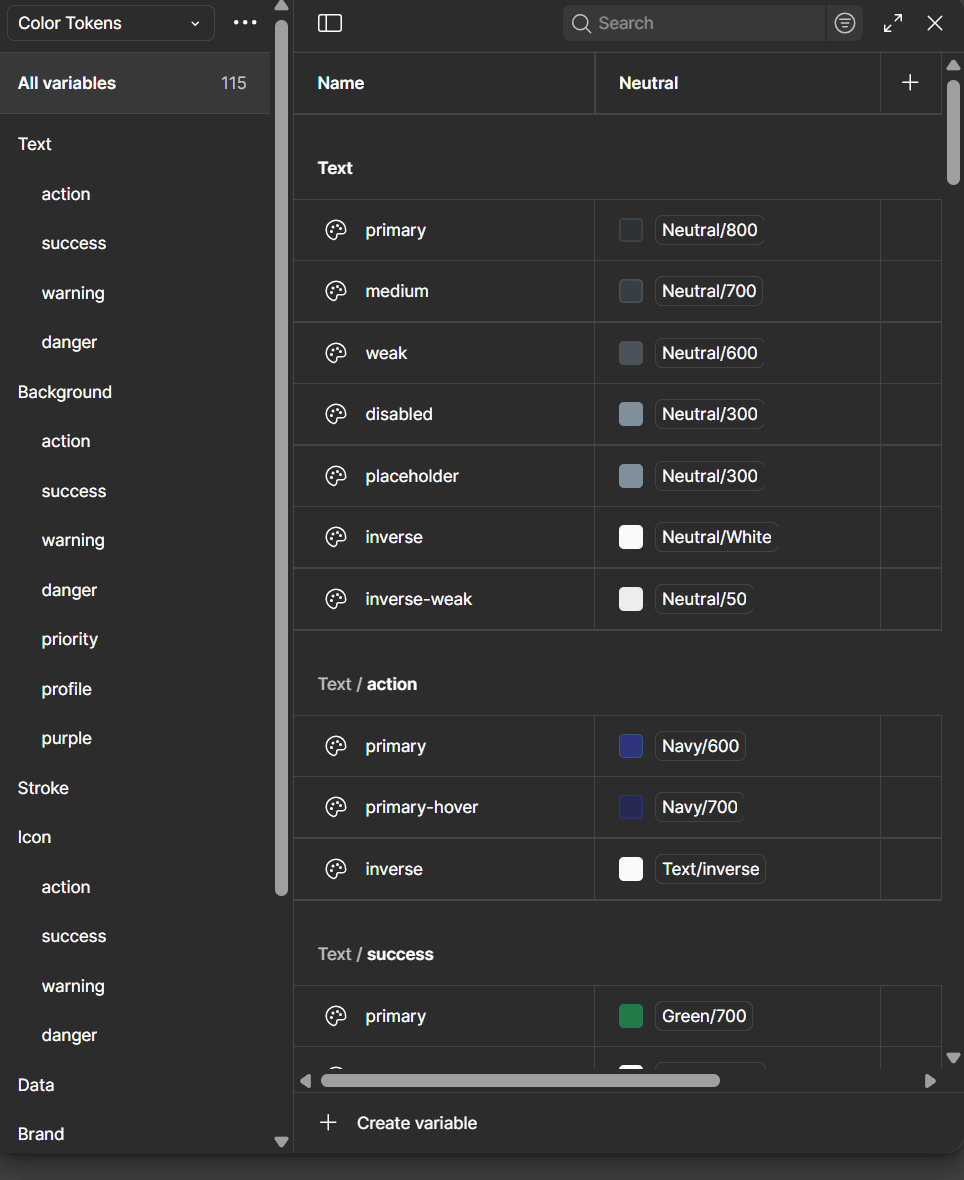Click the Neutral/700 color swatch
Image resolution: width=964 pixels, height=1180 pixels.
631,291
